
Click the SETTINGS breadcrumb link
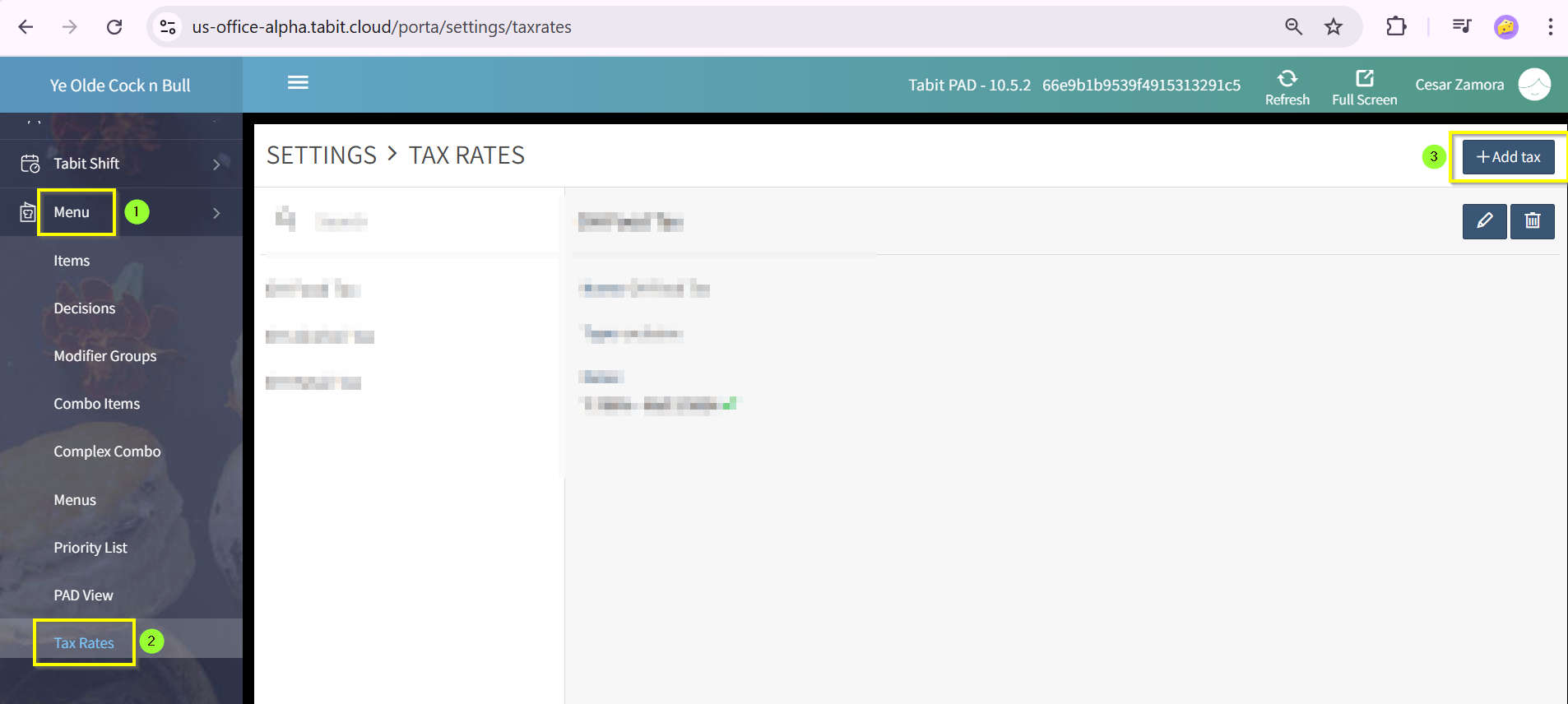point(322,155)
